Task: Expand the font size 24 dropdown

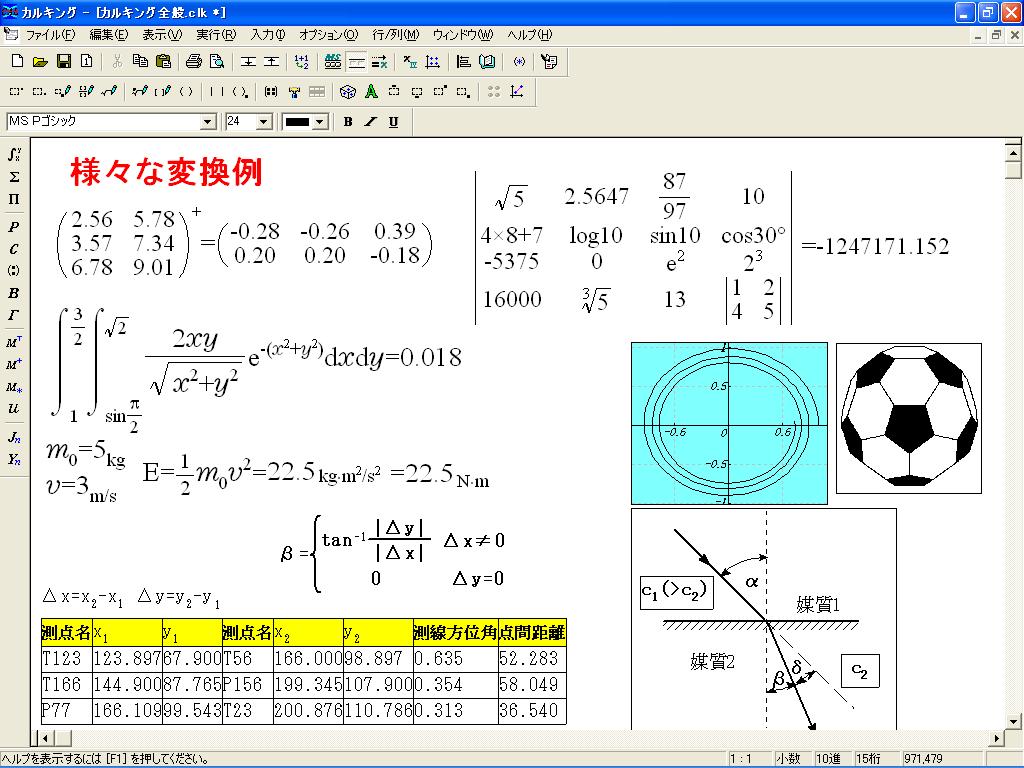Action: [x=264, y=122]
